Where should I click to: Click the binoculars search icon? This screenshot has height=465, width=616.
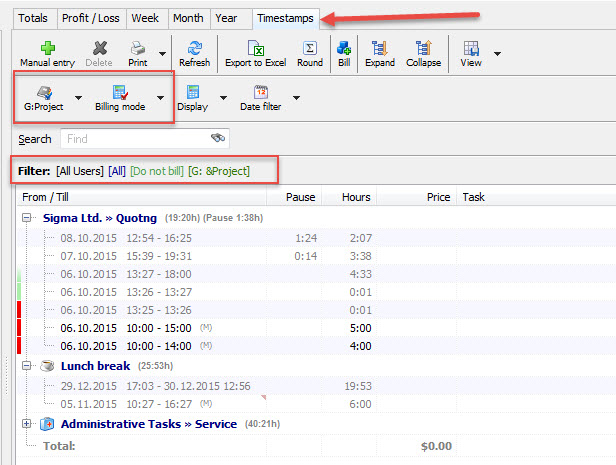point(218,139)
